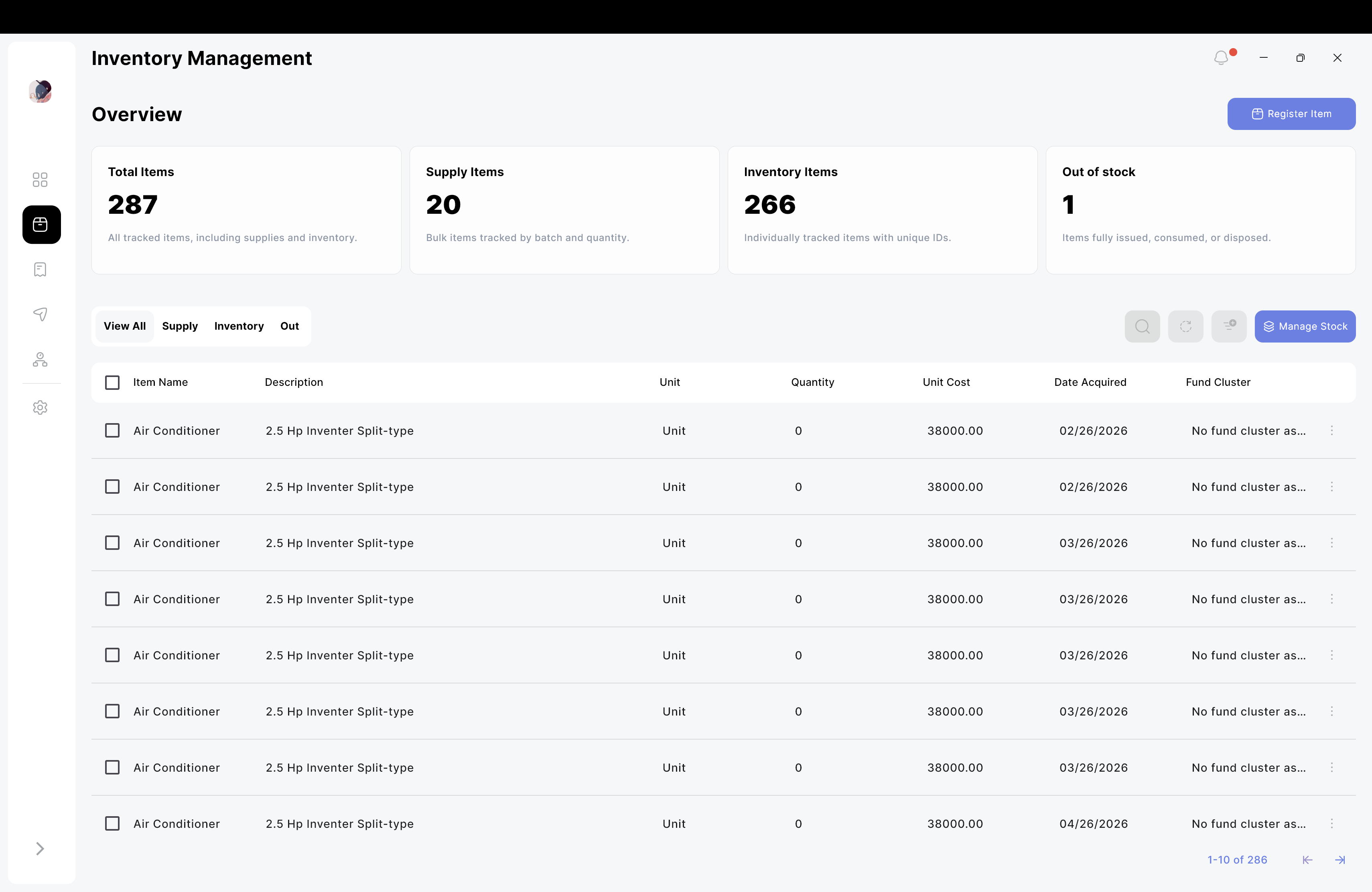Toggle the select-all checkbox in header
Viewport: 1372px width, 892px height.
112,383
